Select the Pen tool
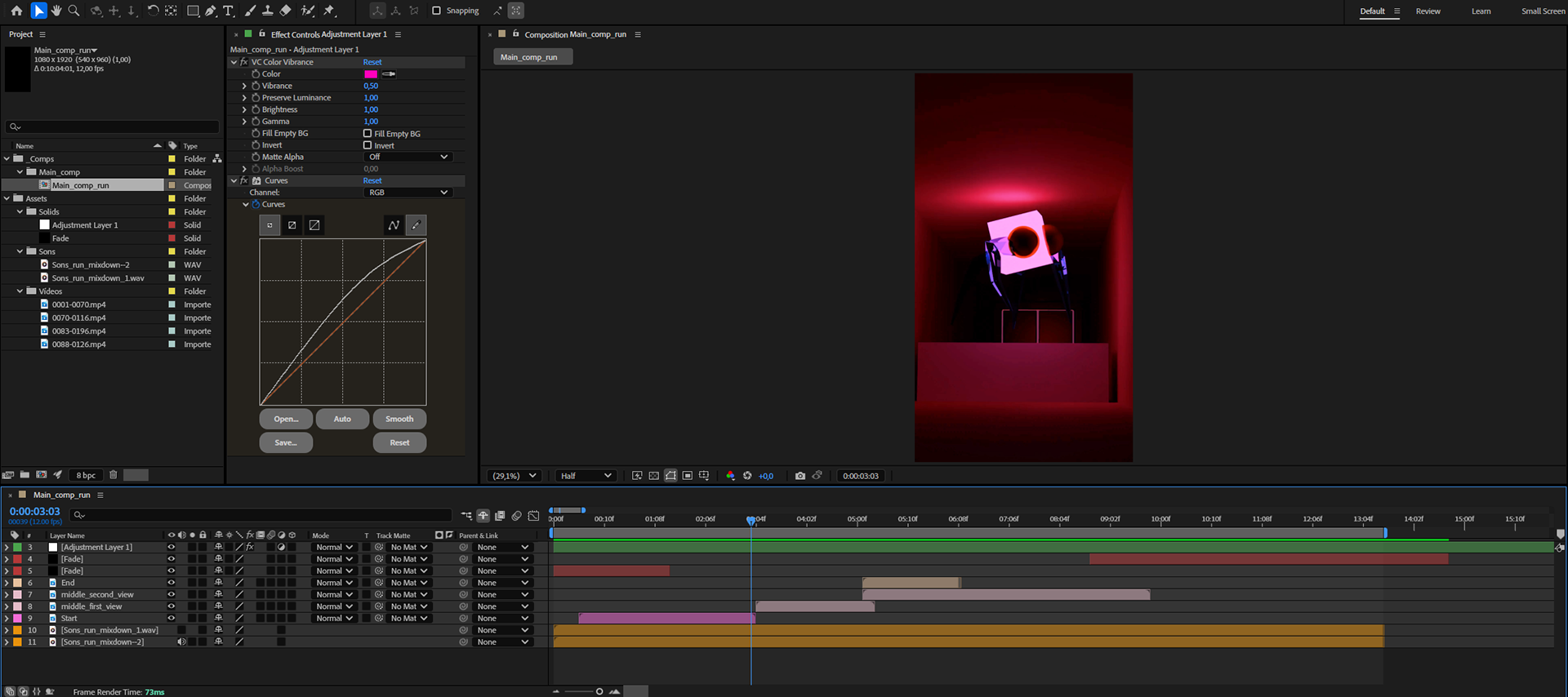 coord(211,11)
